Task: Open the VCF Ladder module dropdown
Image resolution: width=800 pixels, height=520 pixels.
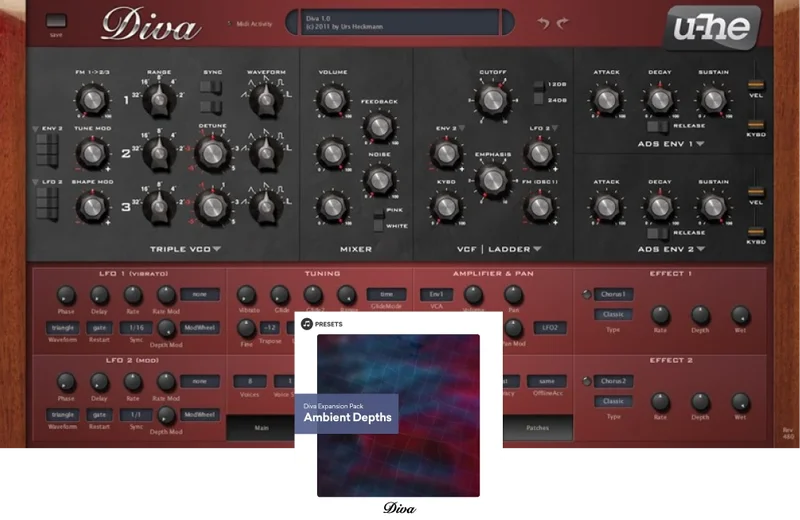Action: [537, 249]
